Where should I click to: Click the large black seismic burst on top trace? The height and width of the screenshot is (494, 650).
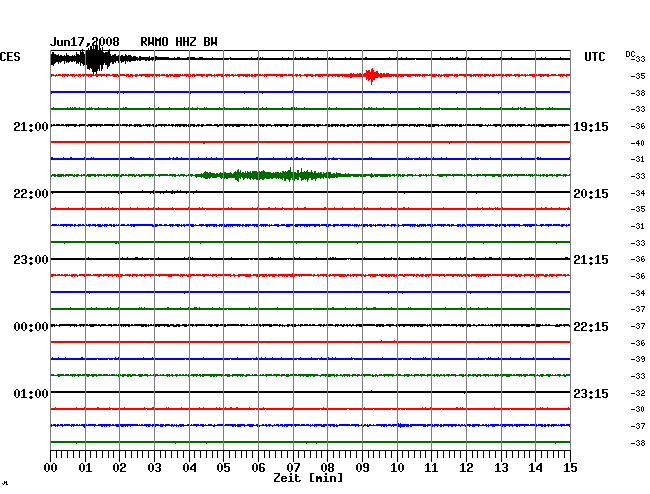(96, 59)
